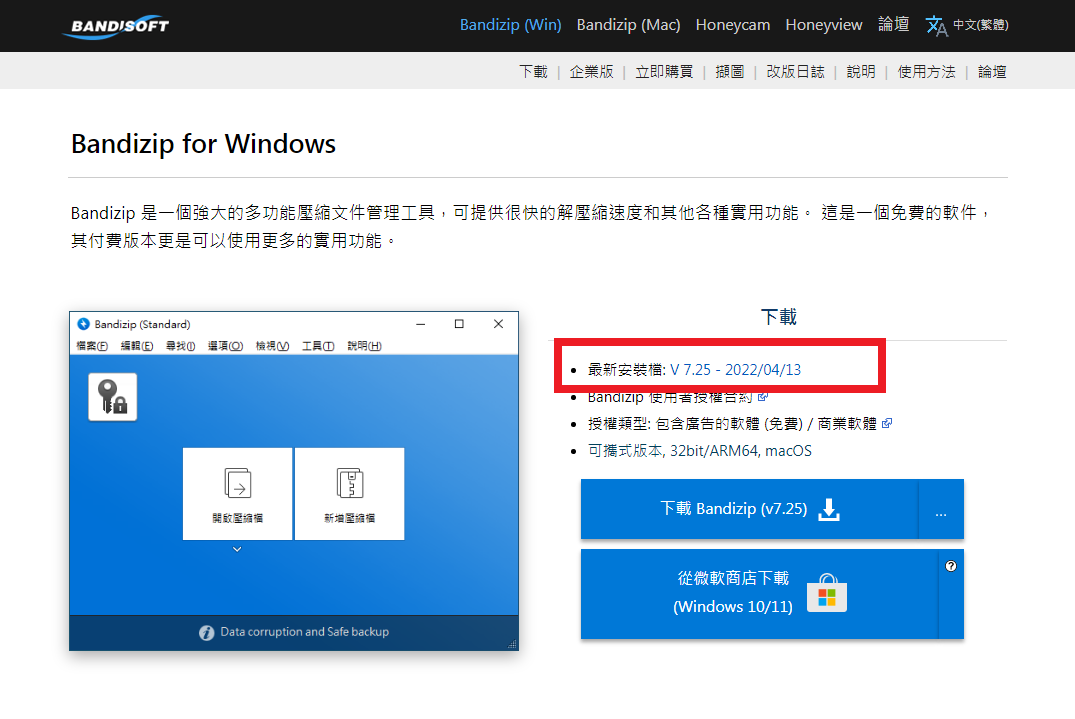The height and width of the screenshot is (719, 1075).
Task: Open the 工具(T) menu in Bandizip window
Action: click(318, 346)
